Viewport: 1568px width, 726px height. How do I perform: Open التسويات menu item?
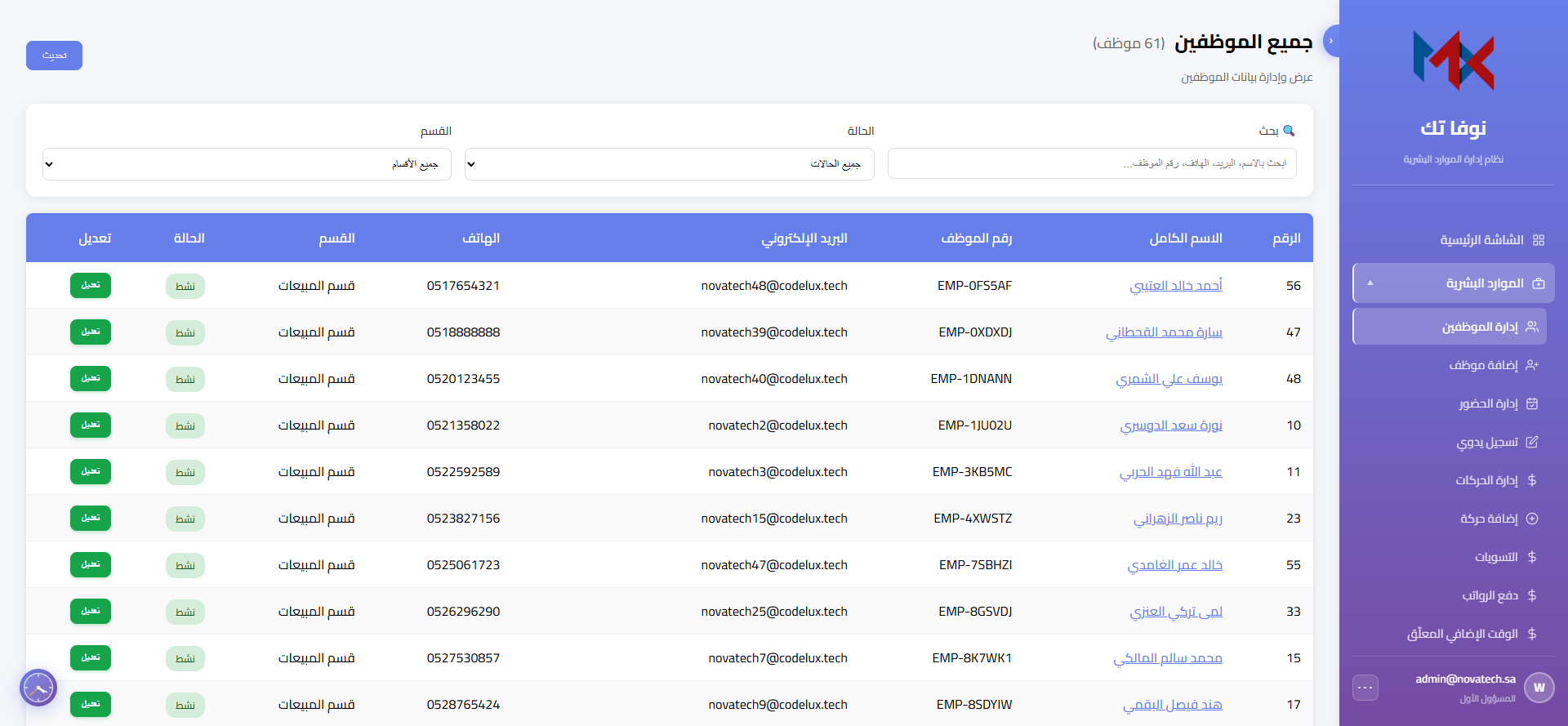tap(1450, 557)
